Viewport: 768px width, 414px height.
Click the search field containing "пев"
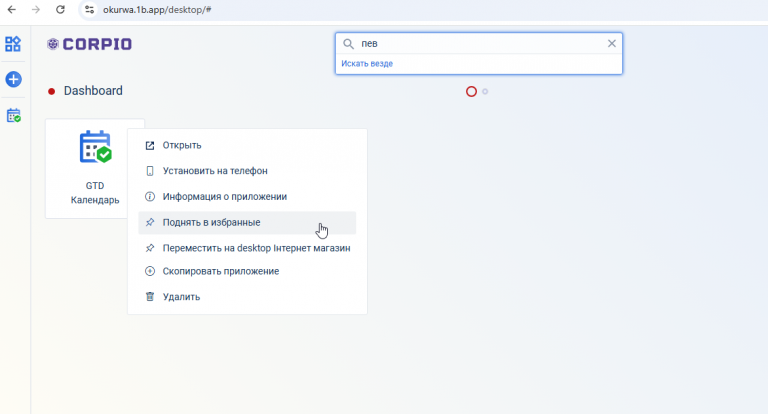(x=479, y=44)
